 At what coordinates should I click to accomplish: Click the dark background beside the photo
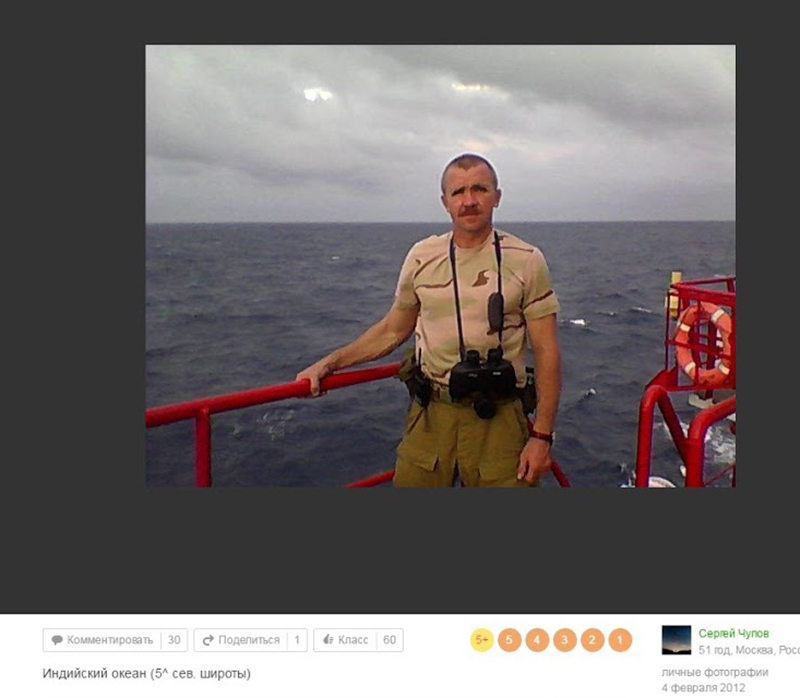[70, 300]
